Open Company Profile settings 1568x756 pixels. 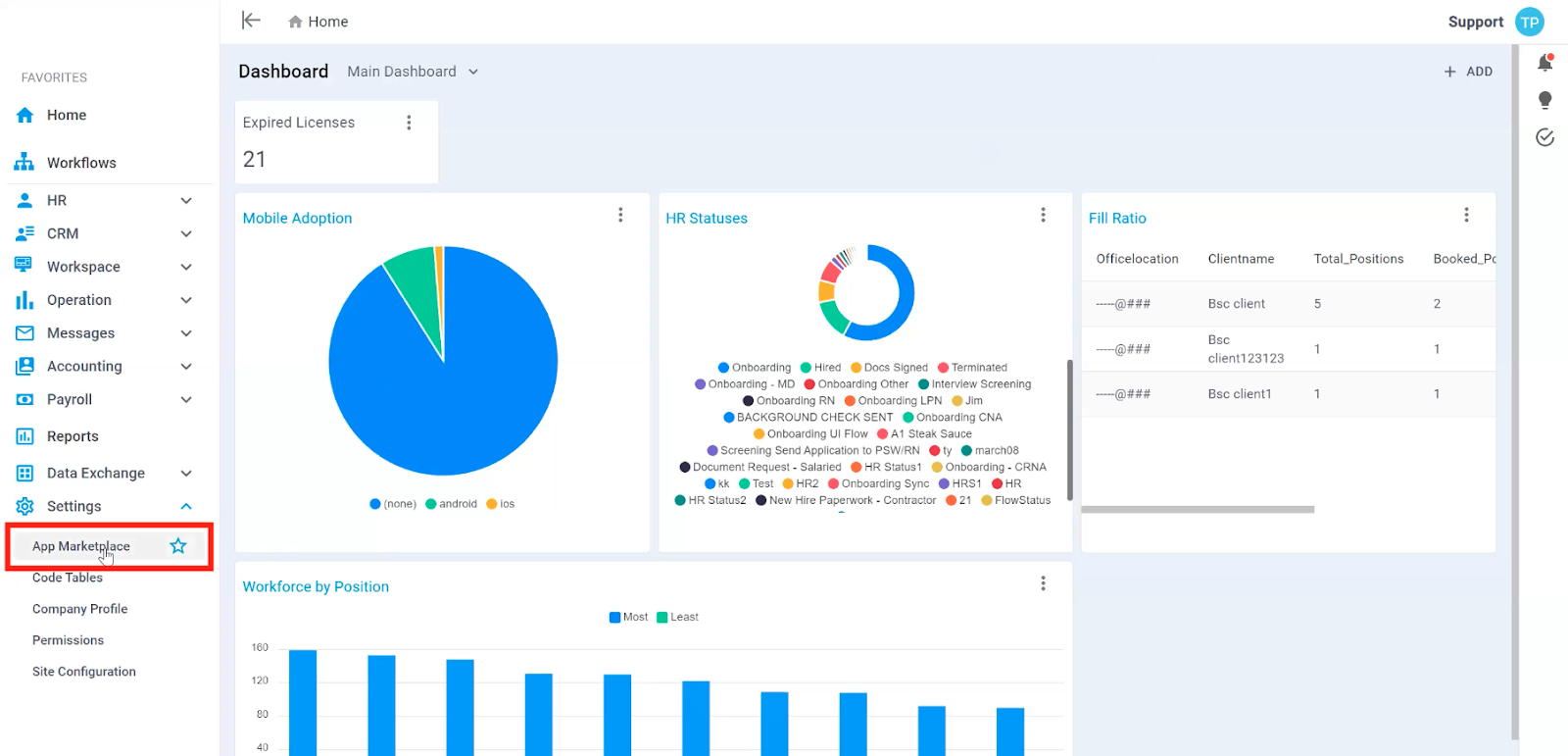click(80, 609)
